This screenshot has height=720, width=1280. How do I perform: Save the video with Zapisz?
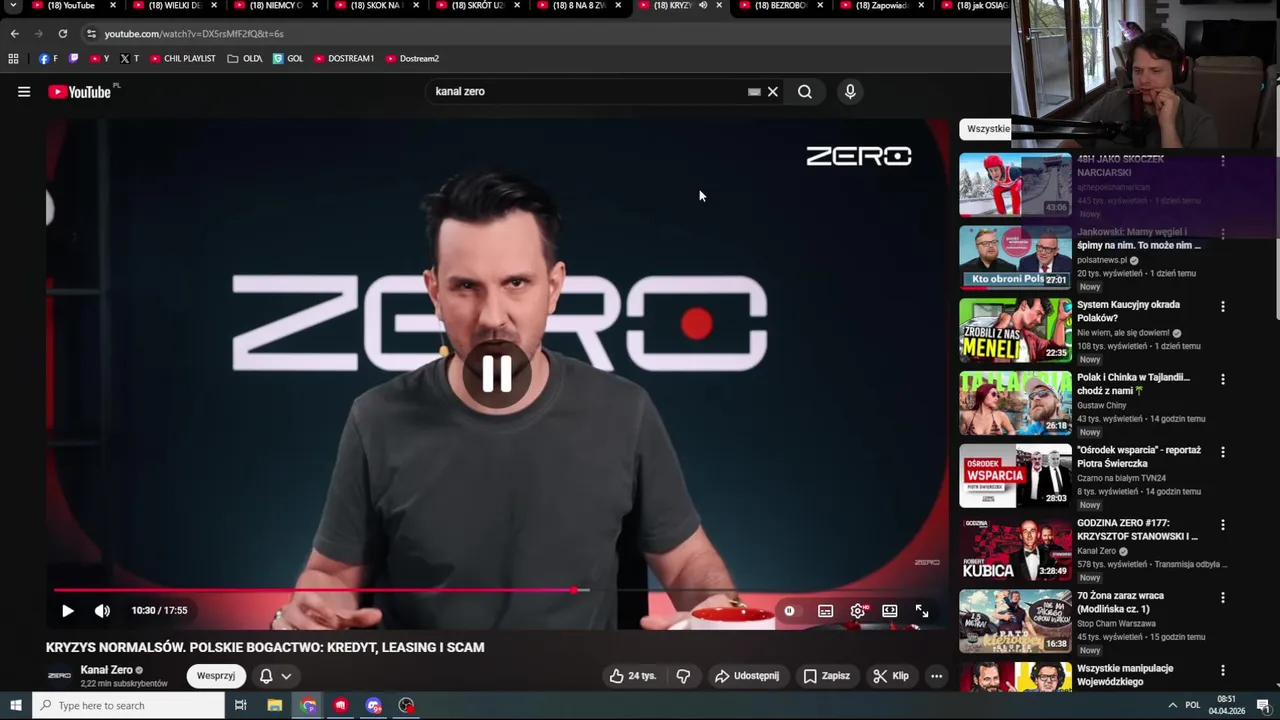[x=826, y=676]
